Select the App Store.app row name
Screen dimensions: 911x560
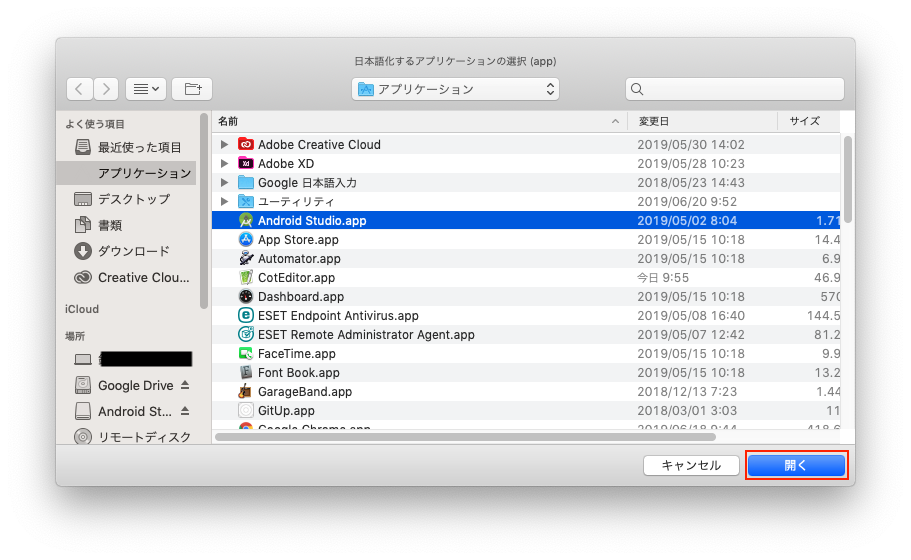(298, 239)
